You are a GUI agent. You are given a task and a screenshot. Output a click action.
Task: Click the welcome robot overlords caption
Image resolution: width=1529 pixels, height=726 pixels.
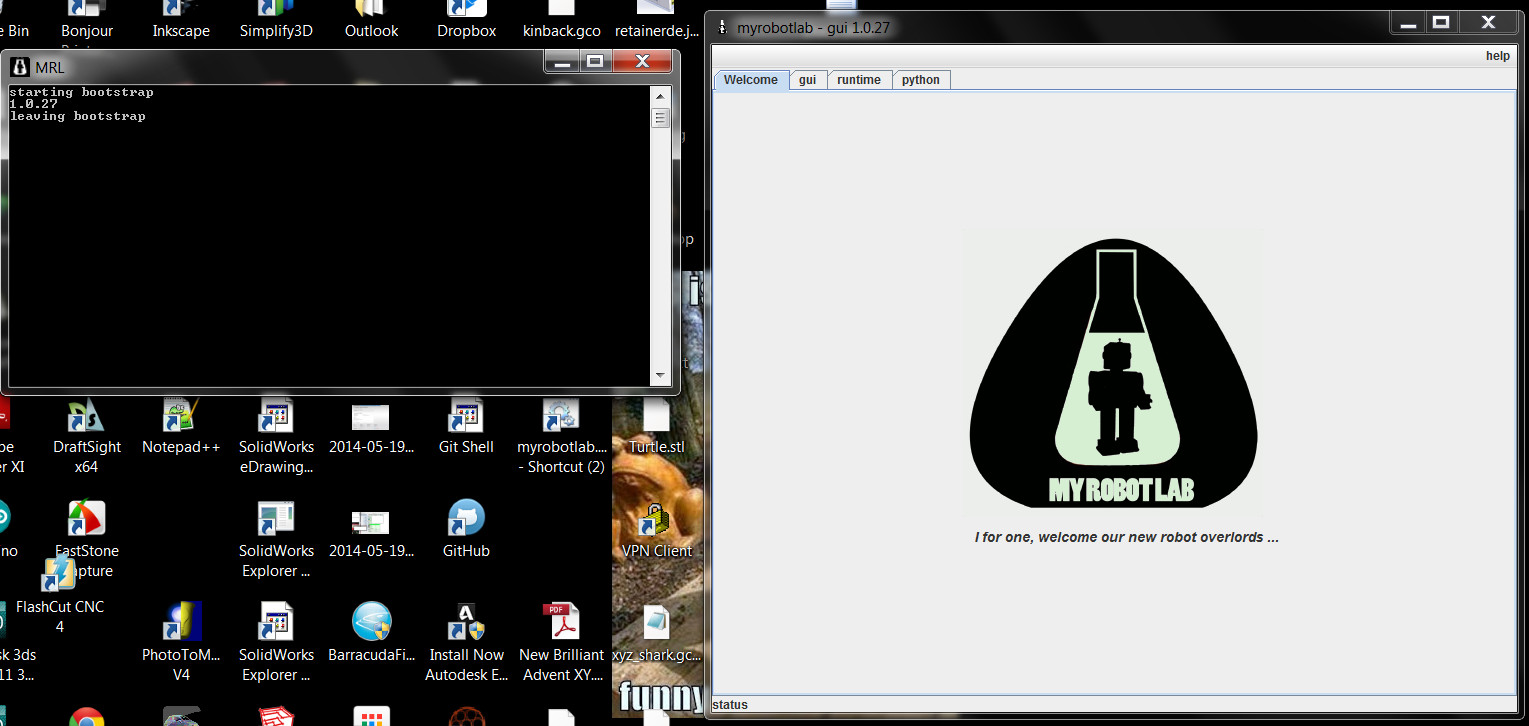pos(1126,537)
